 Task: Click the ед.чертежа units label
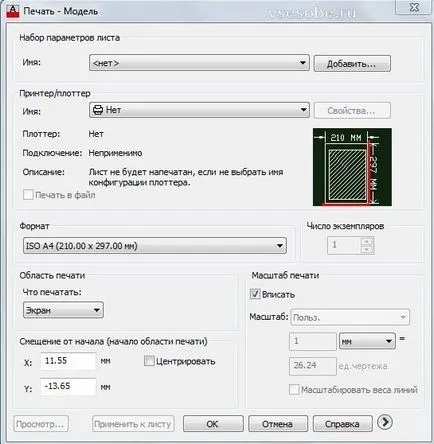(363, 366)
